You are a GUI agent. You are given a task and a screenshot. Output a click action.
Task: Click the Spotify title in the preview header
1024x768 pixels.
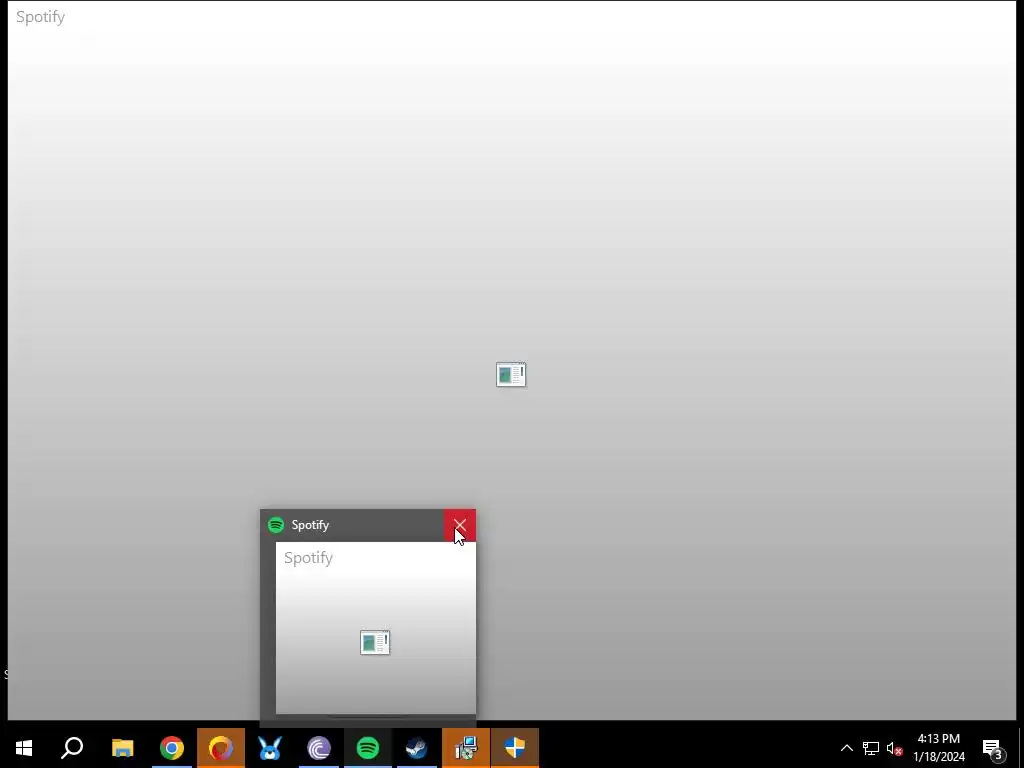310,525
